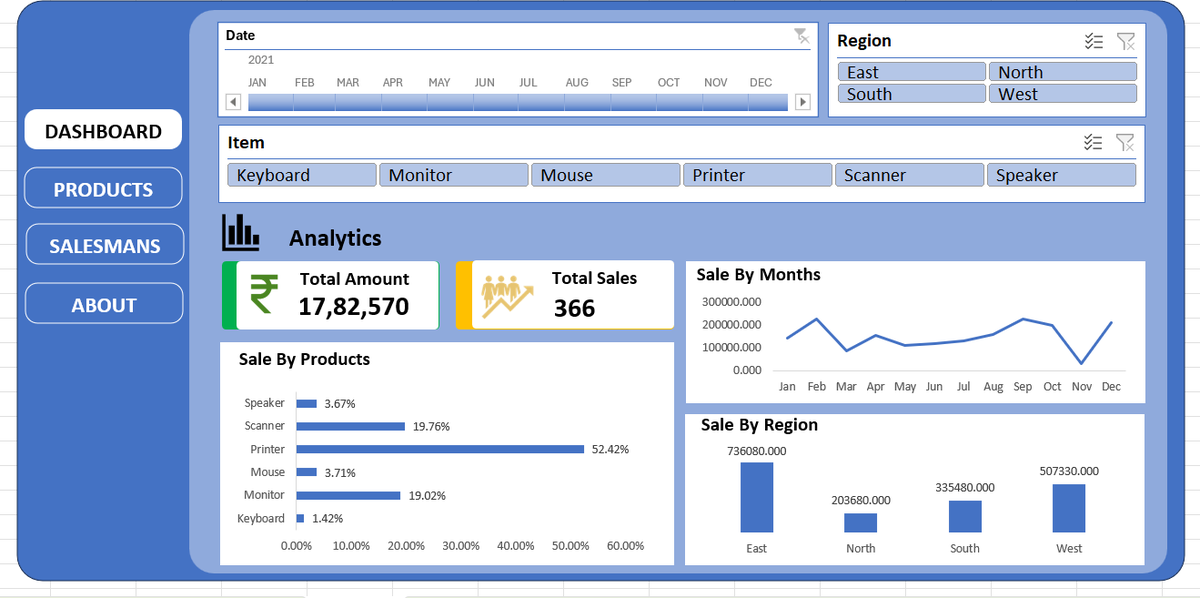Click the Analytics bar chart icon
Viewport: 1200px width, 598px height.
(x=240, y=232)
